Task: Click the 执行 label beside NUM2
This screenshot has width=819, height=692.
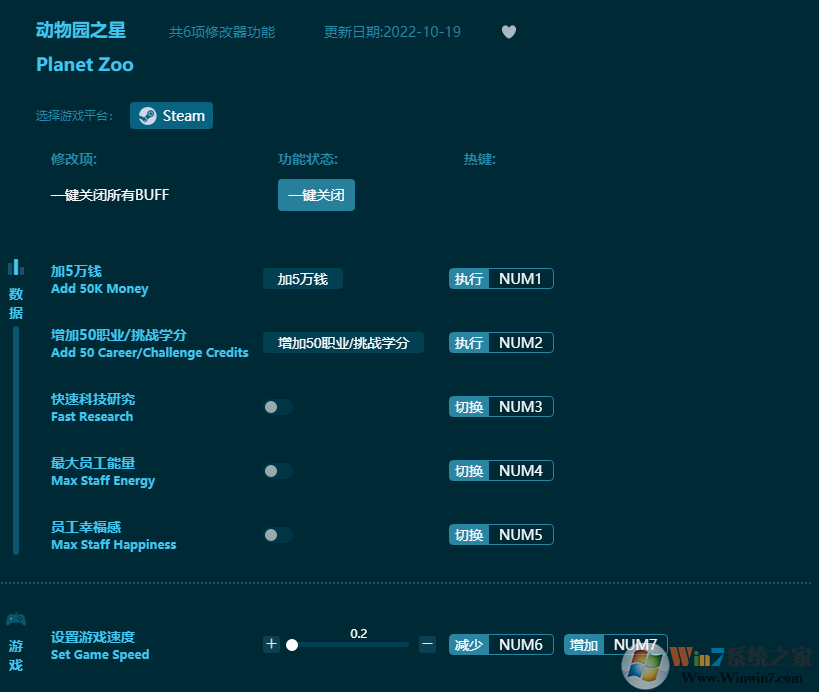Action: [x=469, y=343]
